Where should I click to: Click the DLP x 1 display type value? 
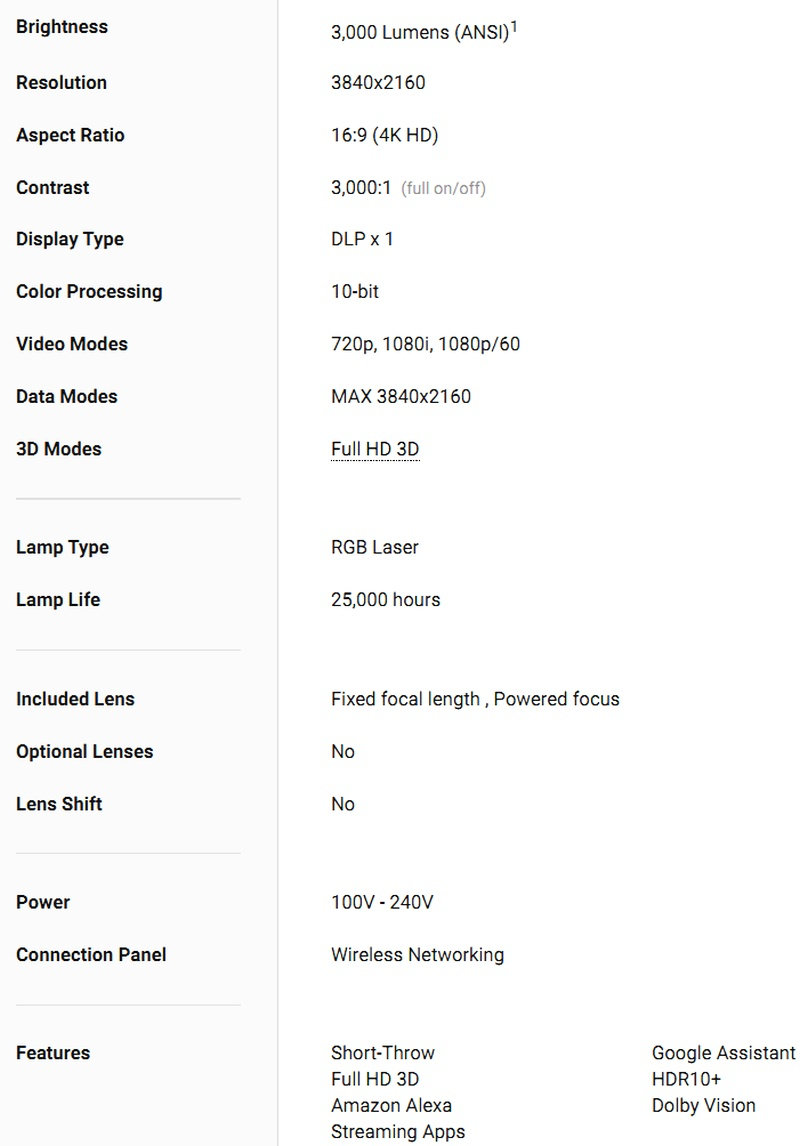click(x=362, y=240)
